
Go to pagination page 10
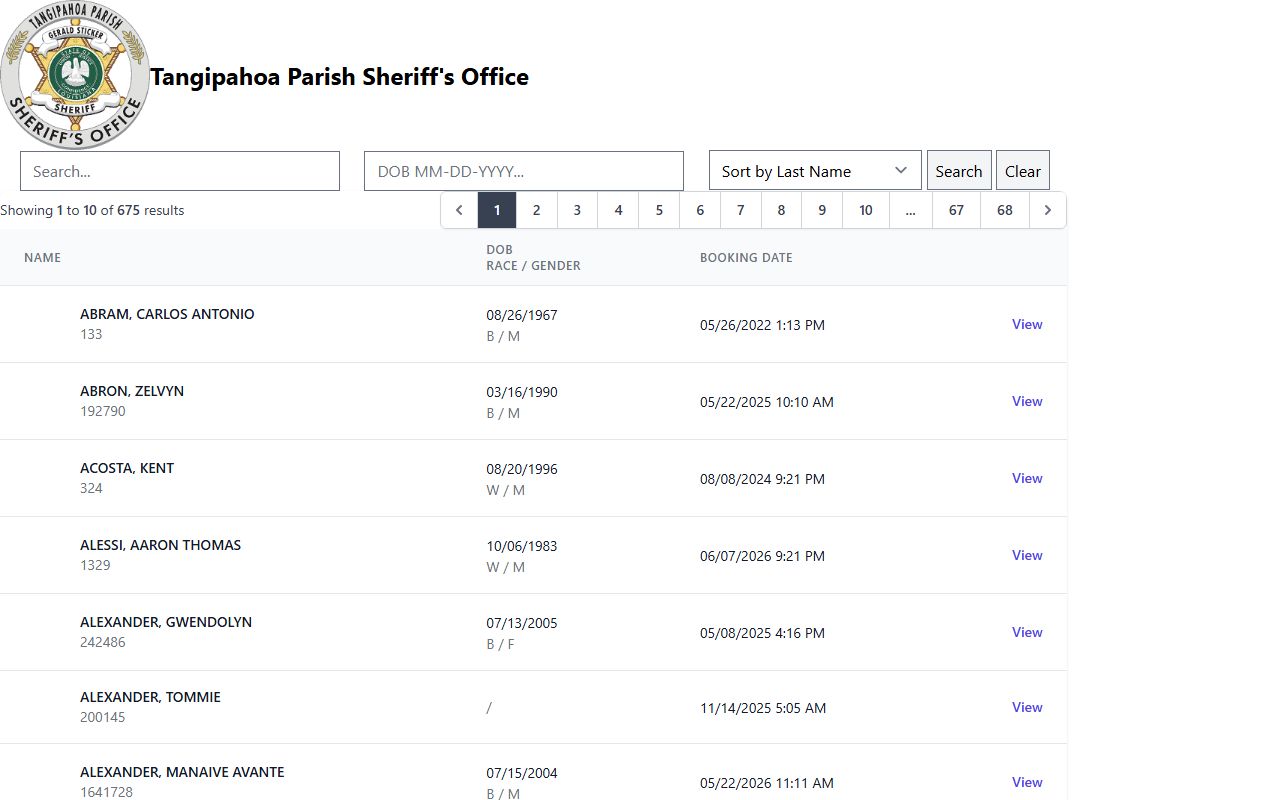(x=866, y=210)
